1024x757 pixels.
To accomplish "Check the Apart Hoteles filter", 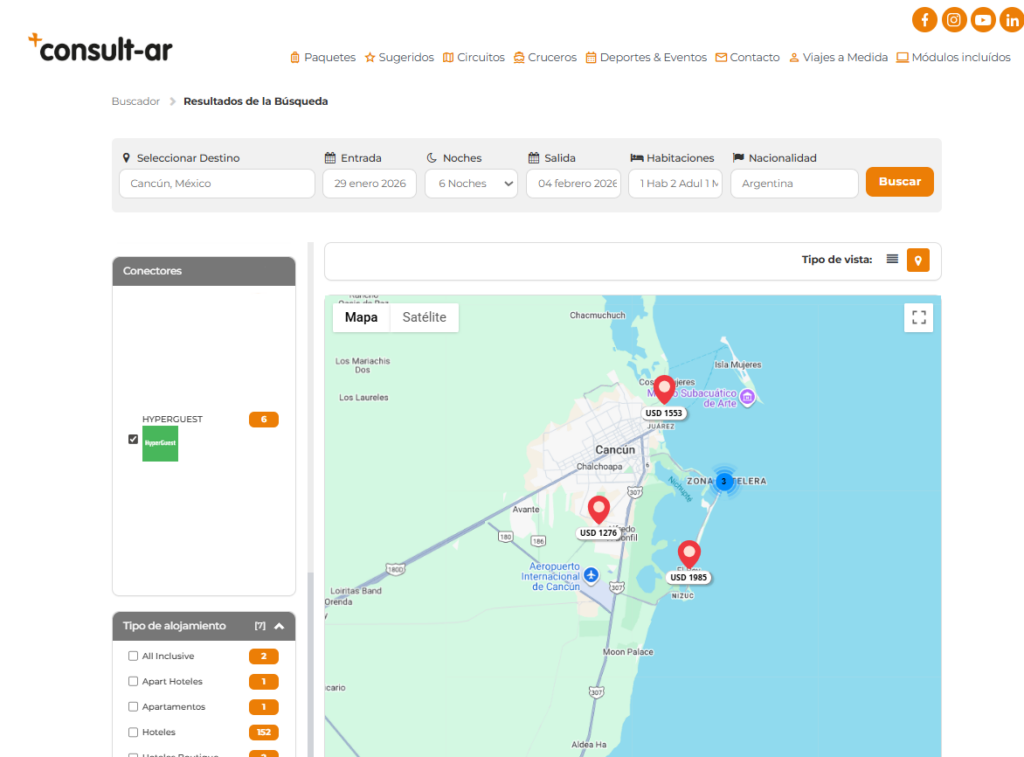I will pos(133,681).
